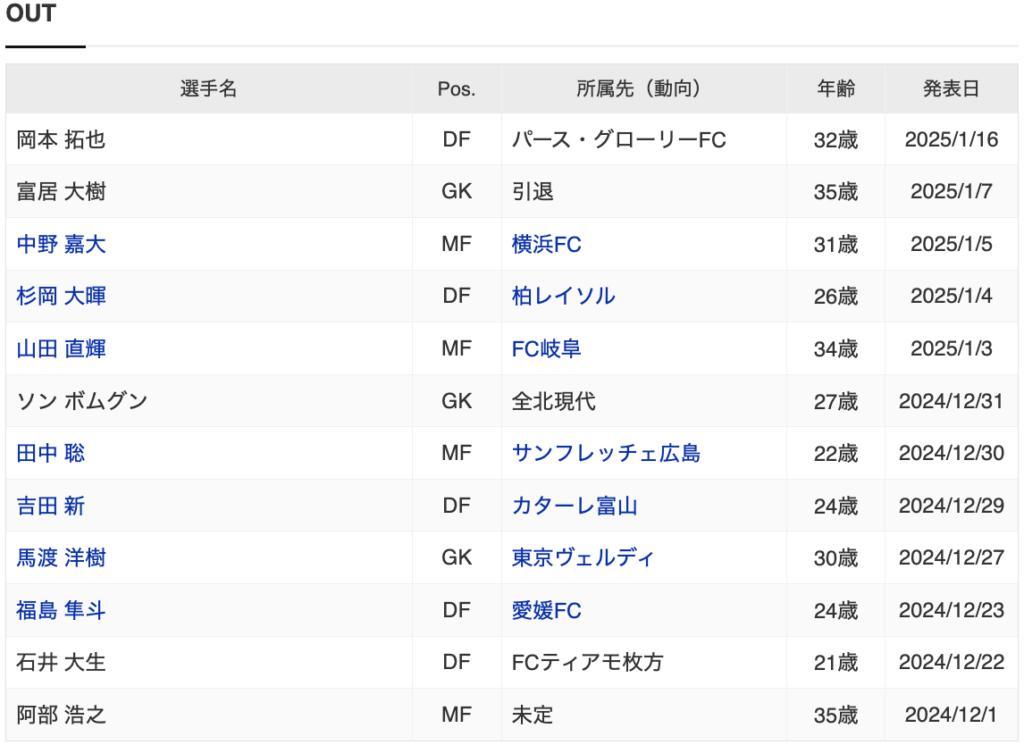Click the age 26歳
Image resolution: width=1024 pixels, height=745 pixels.
(836, 296)
